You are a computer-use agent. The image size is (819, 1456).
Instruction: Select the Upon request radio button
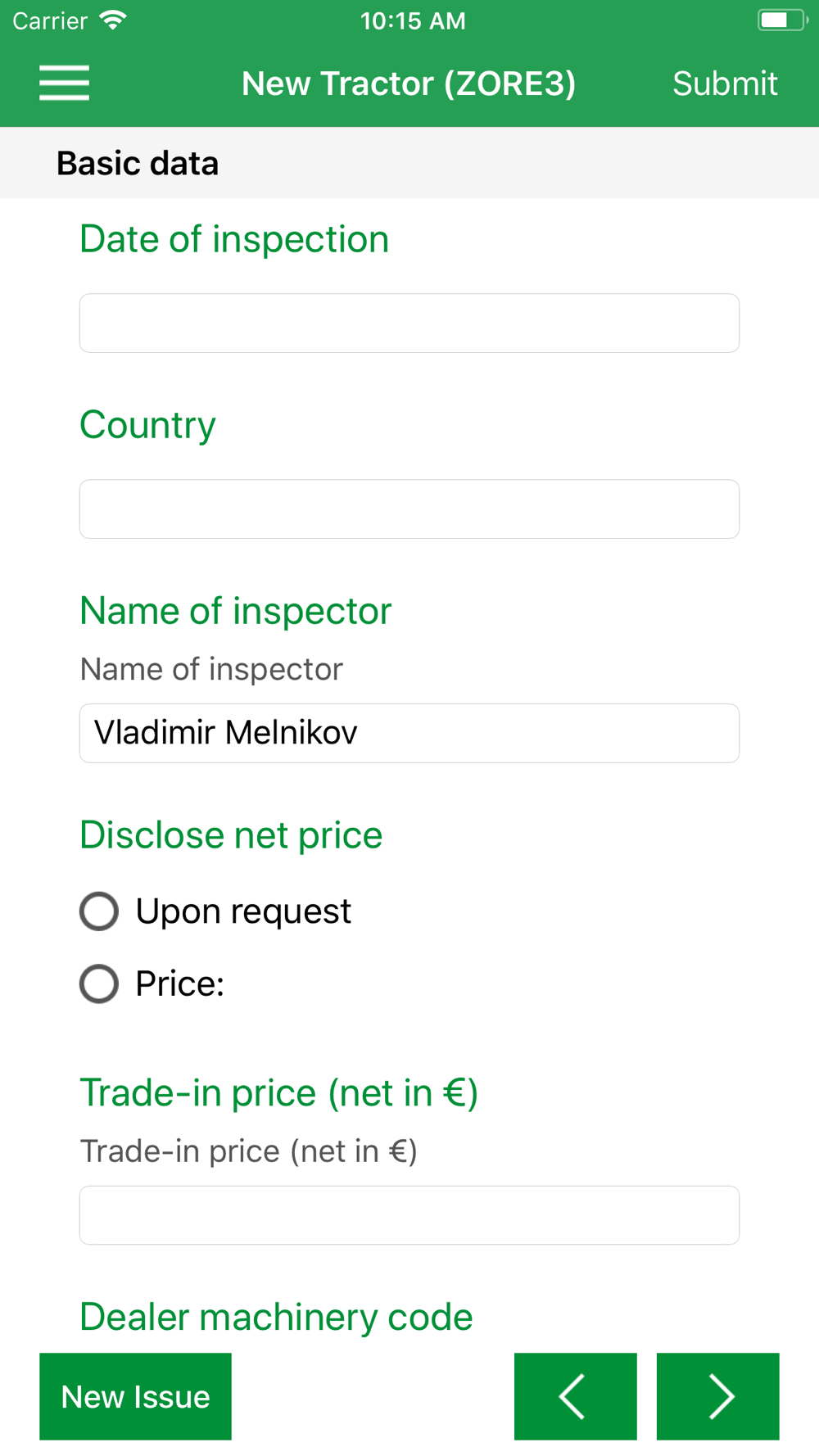99,911
